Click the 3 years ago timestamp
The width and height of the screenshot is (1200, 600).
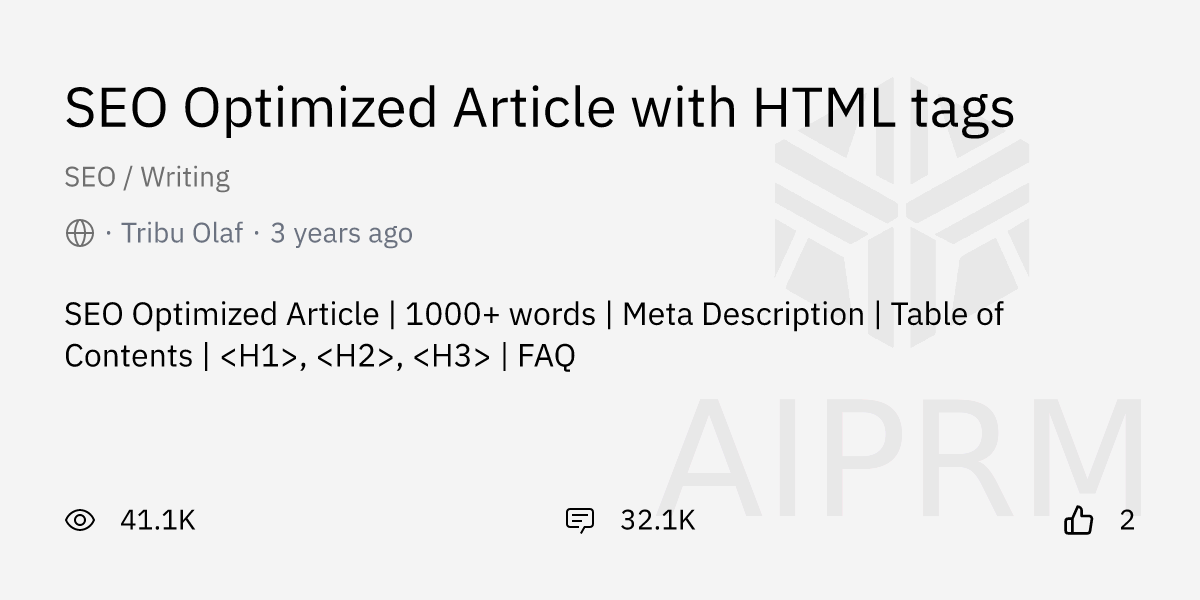[x=341, y=233]
